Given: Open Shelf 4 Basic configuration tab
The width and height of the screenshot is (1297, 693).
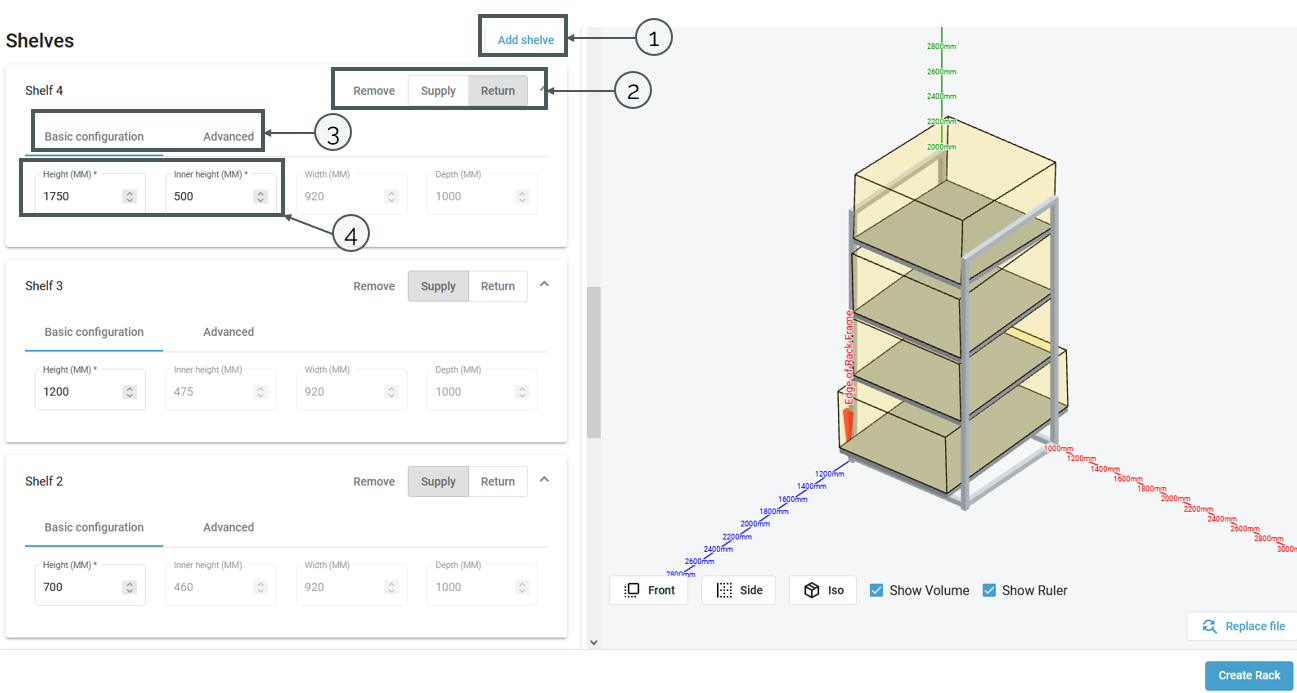Looking at the screenshot, I should coord(94,137).
